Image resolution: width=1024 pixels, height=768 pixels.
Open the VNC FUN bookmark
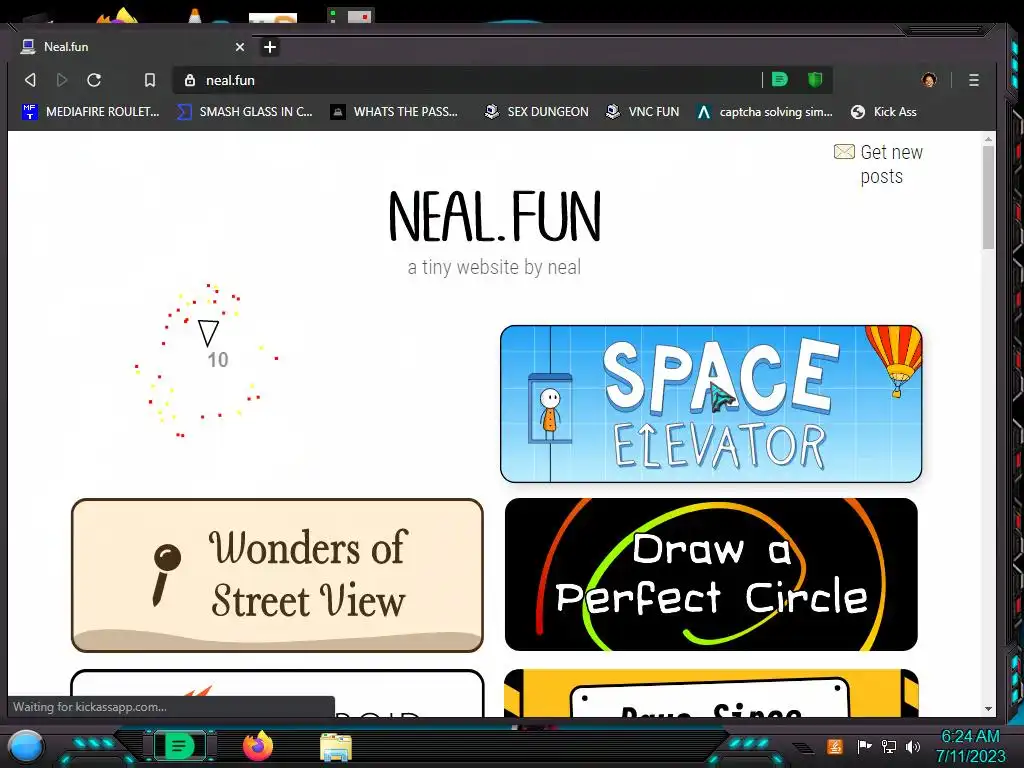(643, 112)
